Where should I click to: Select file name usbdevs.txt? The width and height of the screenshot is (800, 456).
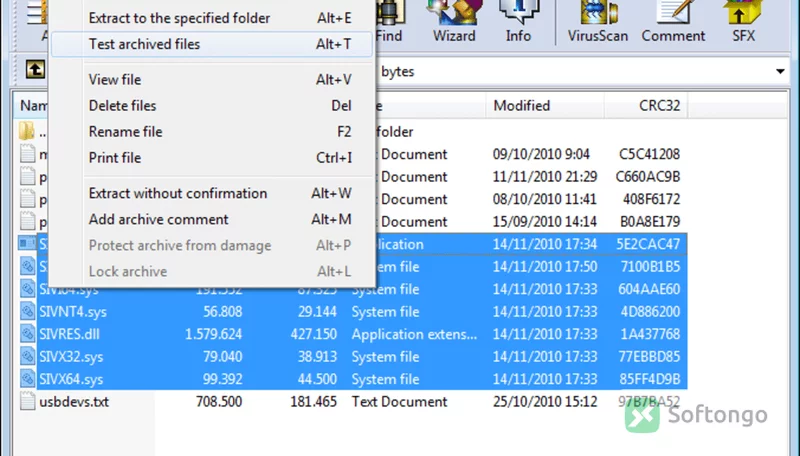pyautogui.click(x=74, y=401)
